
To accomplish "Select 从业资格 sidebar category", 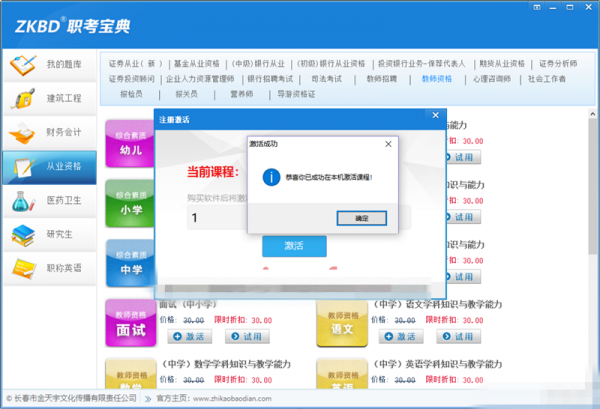I will 50,166.
